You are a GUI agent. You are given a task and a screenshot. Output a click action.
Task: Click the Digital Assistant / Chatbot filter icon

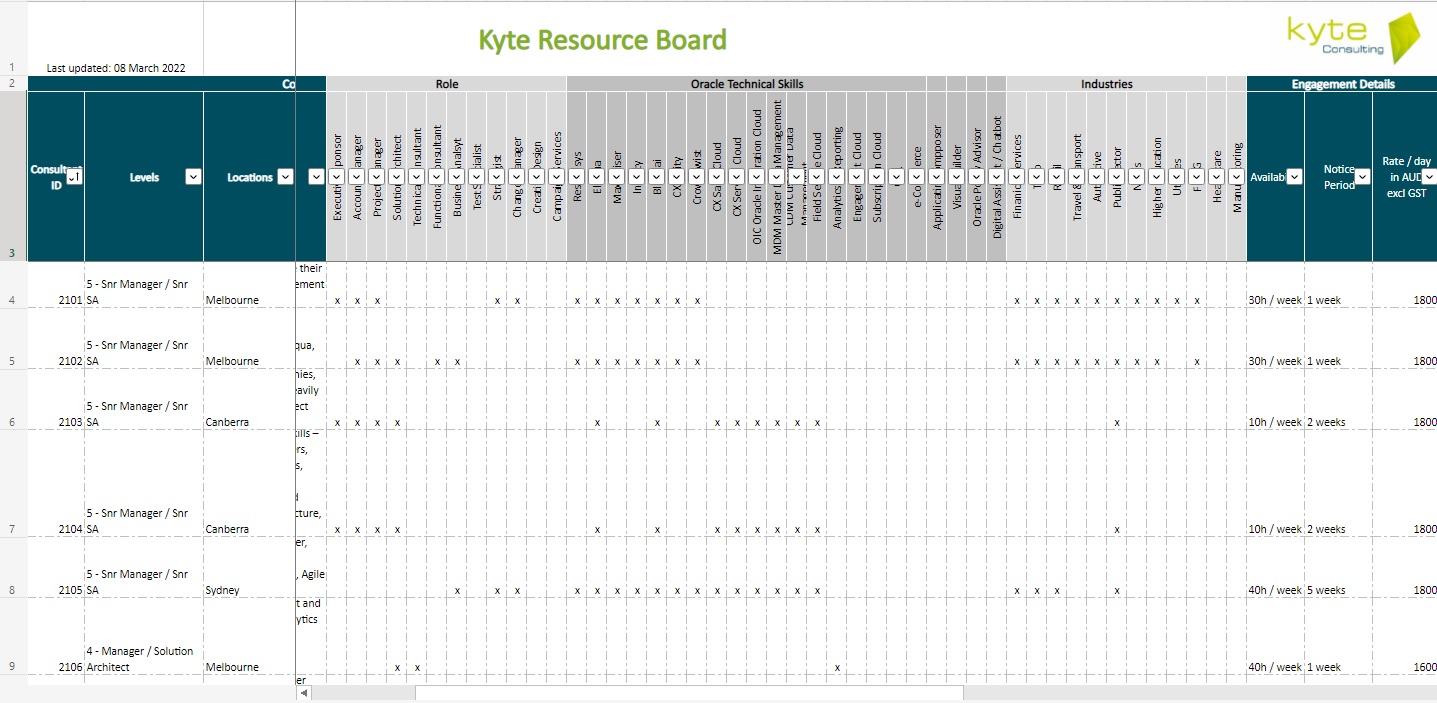997,177
